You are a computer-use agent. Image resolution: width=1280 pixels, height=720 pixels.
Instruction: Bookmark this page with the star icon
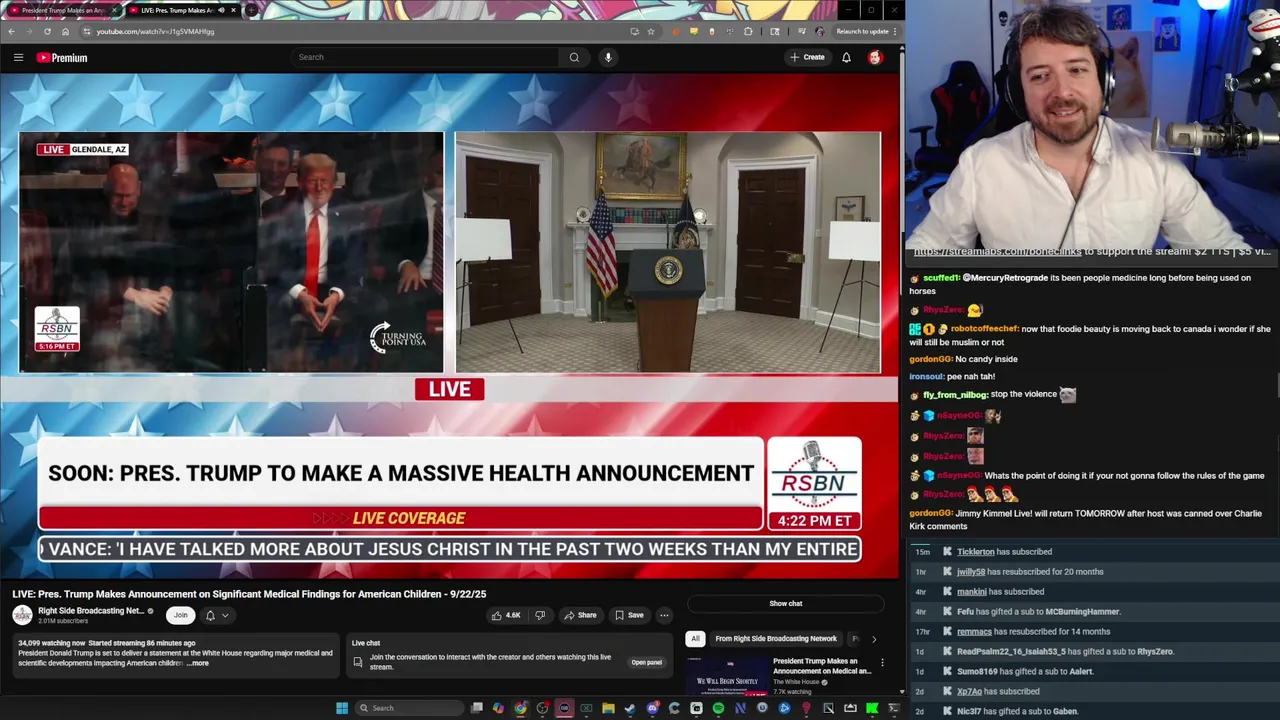coord(651,31)
